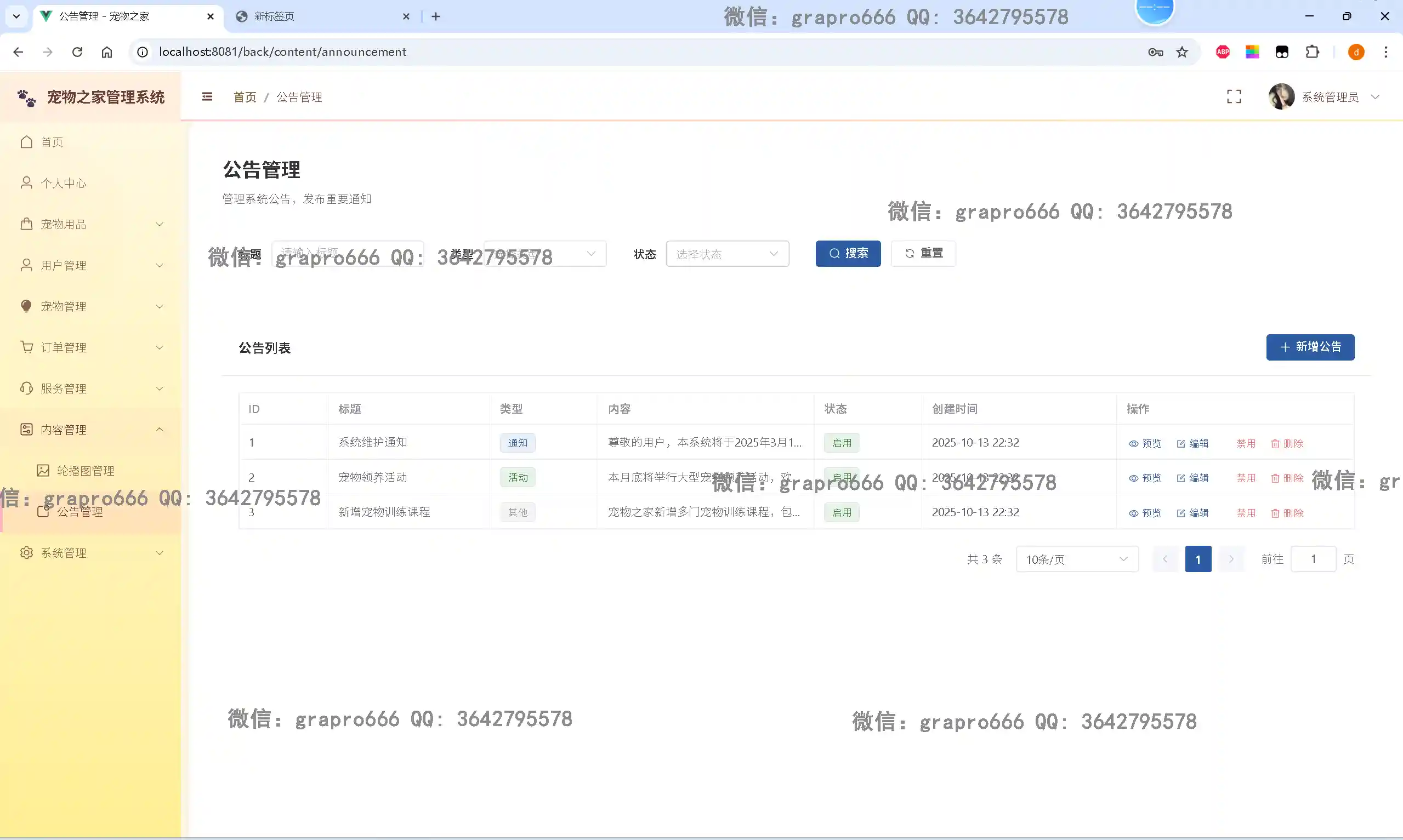Click the browser reload button
Image resolution: width=1403 pixels, height=840 pixels.
pos(77,52)
